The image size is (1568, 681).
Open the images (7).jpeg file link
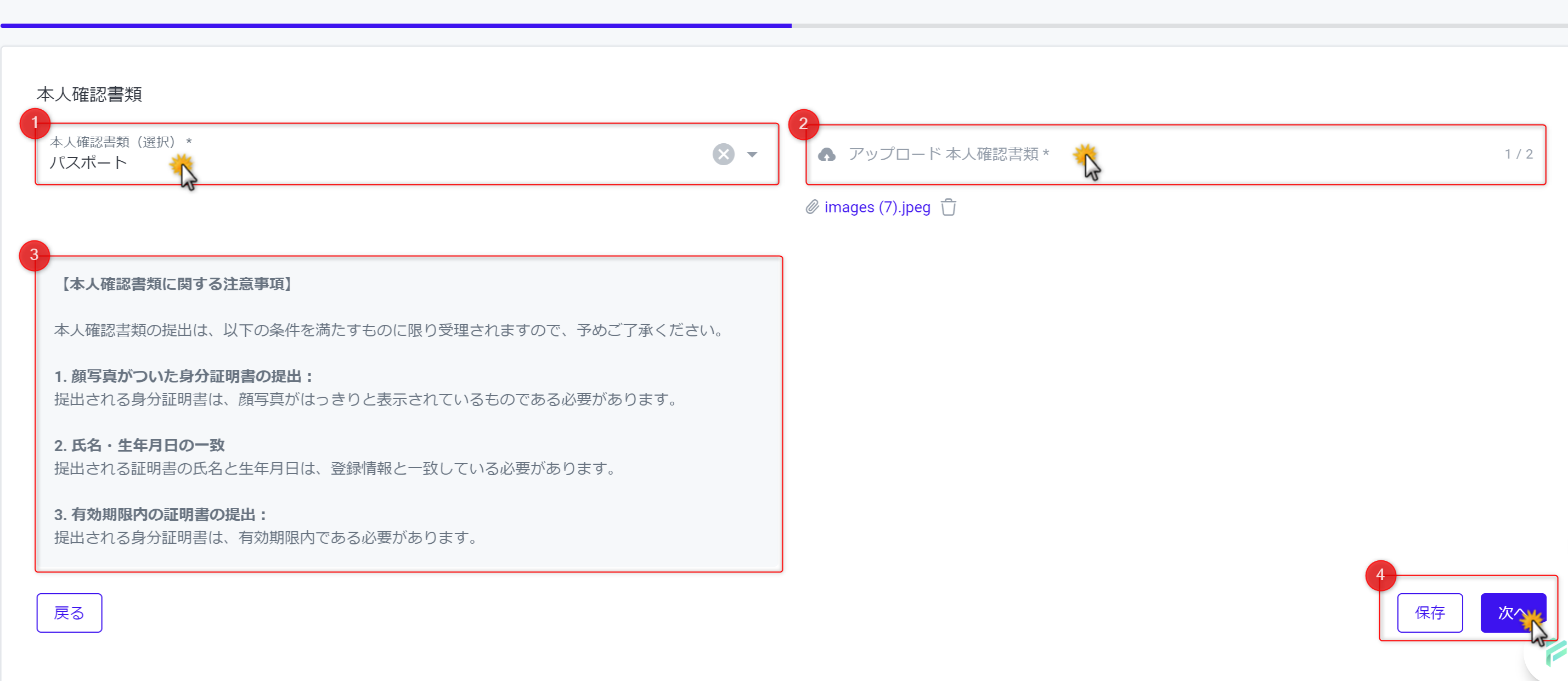click(x=877, y=207)
